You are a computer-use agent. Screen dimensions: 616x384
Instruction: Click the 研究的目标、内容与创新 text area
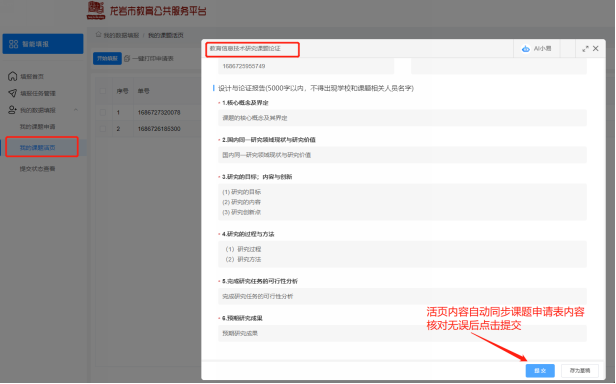coord(402,202)
